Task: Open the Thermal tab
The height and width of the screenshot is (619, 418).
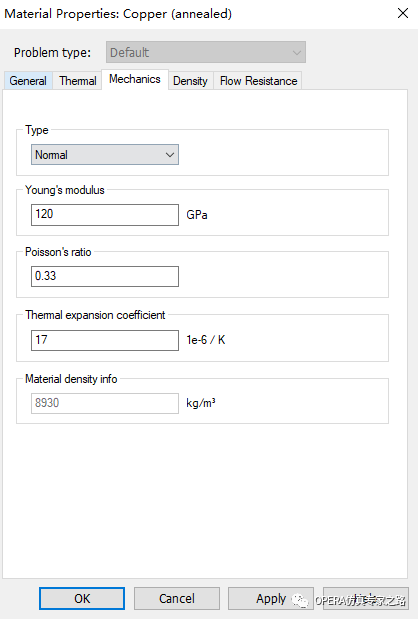Action: coord(77,81)
